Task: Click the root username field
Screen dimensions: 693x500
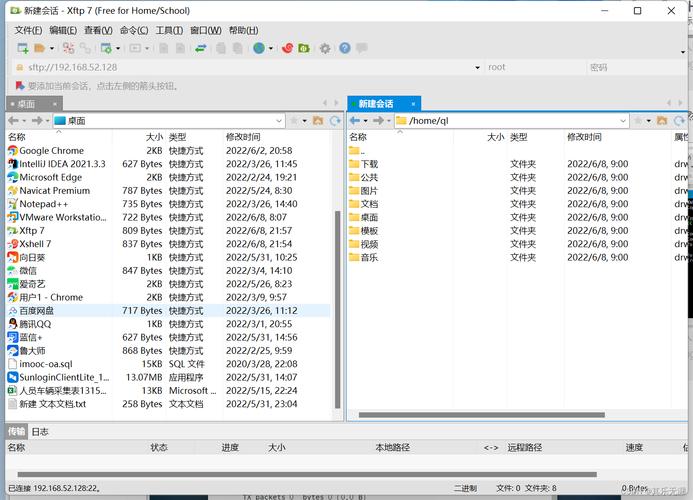Action: pos(535,67)
